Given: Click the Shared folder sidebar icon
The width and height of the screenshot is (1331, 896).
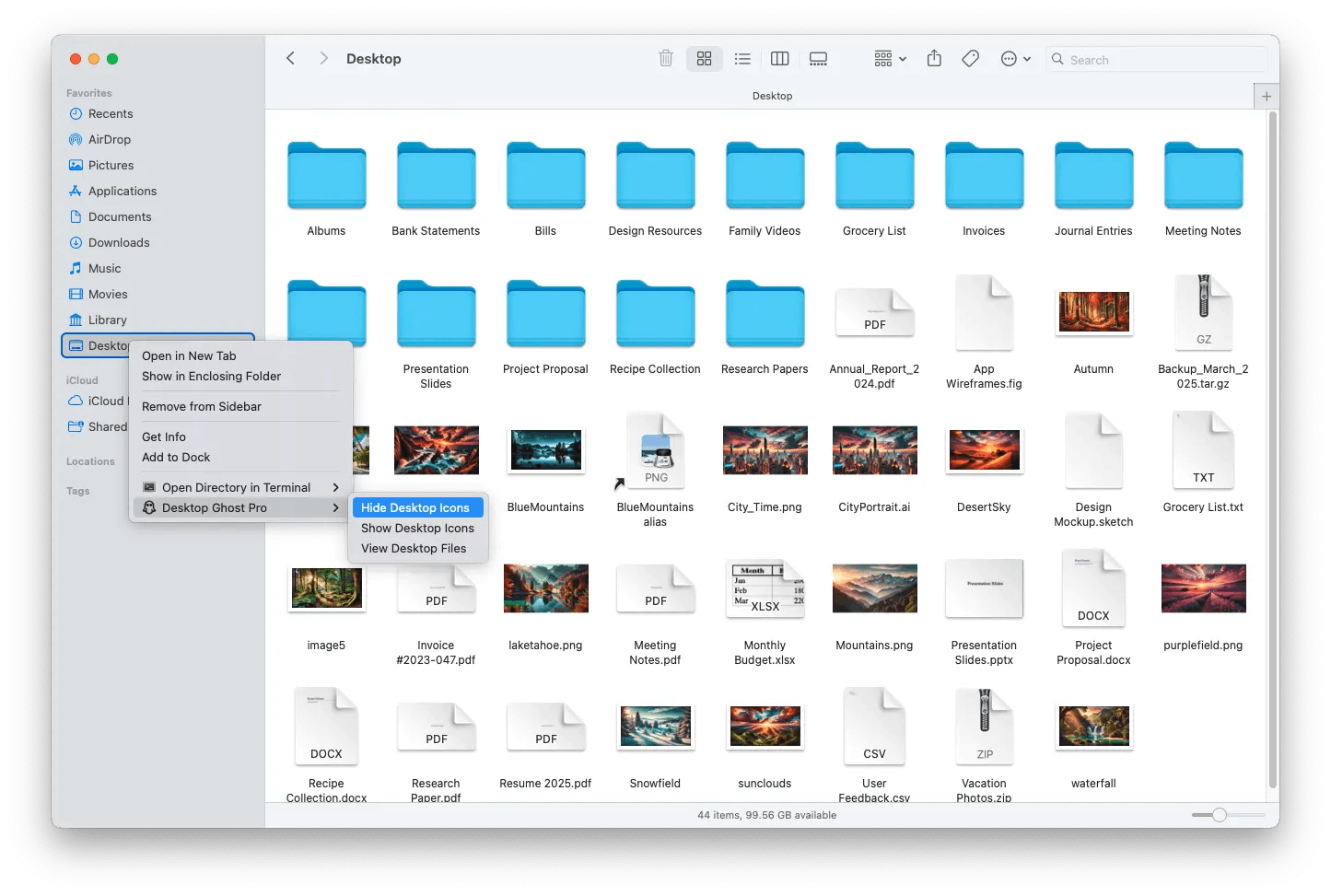Looking at the screenshot, I should 76,426.
